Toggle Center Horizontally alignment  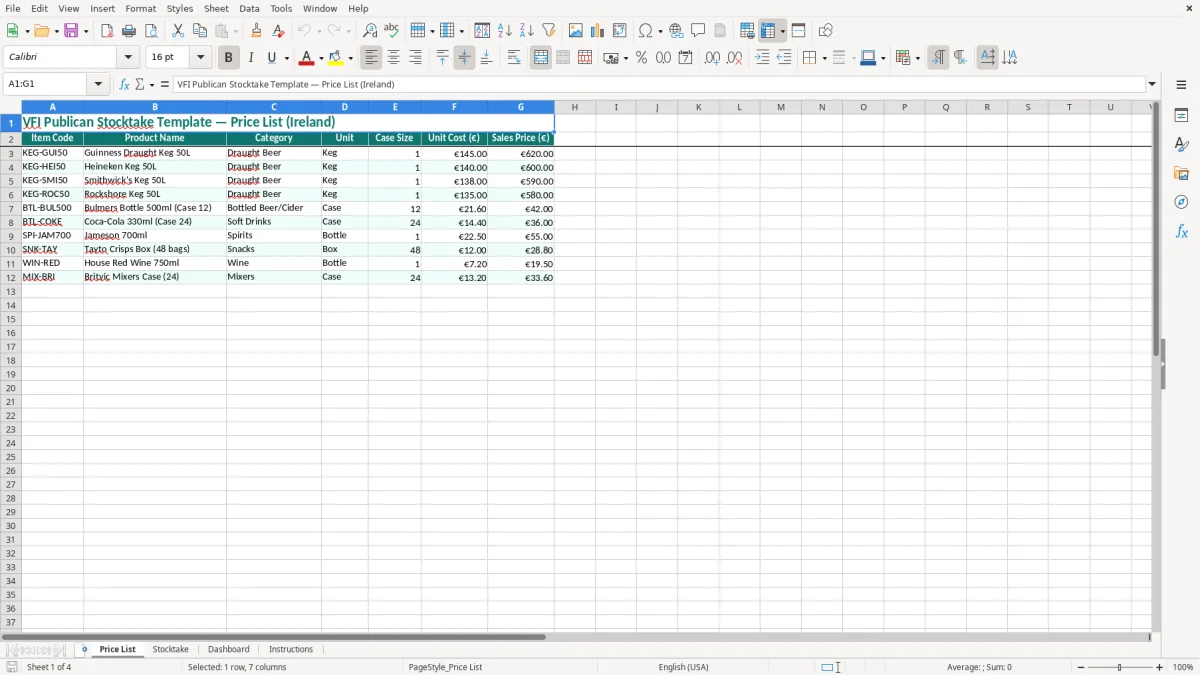coord(393,58)
